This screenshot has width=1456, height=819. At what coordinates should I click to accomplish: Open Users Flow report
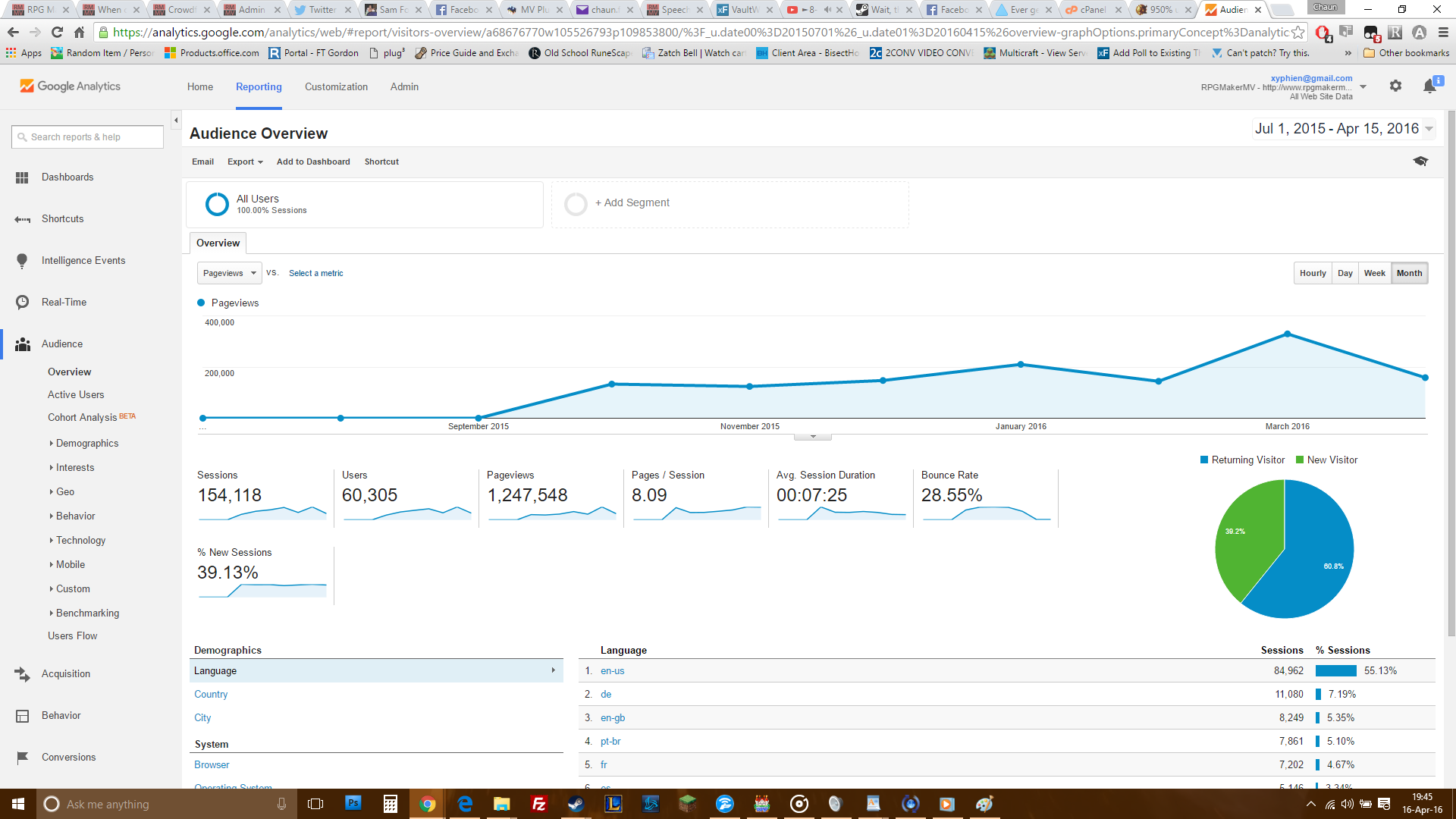[72, 636]
